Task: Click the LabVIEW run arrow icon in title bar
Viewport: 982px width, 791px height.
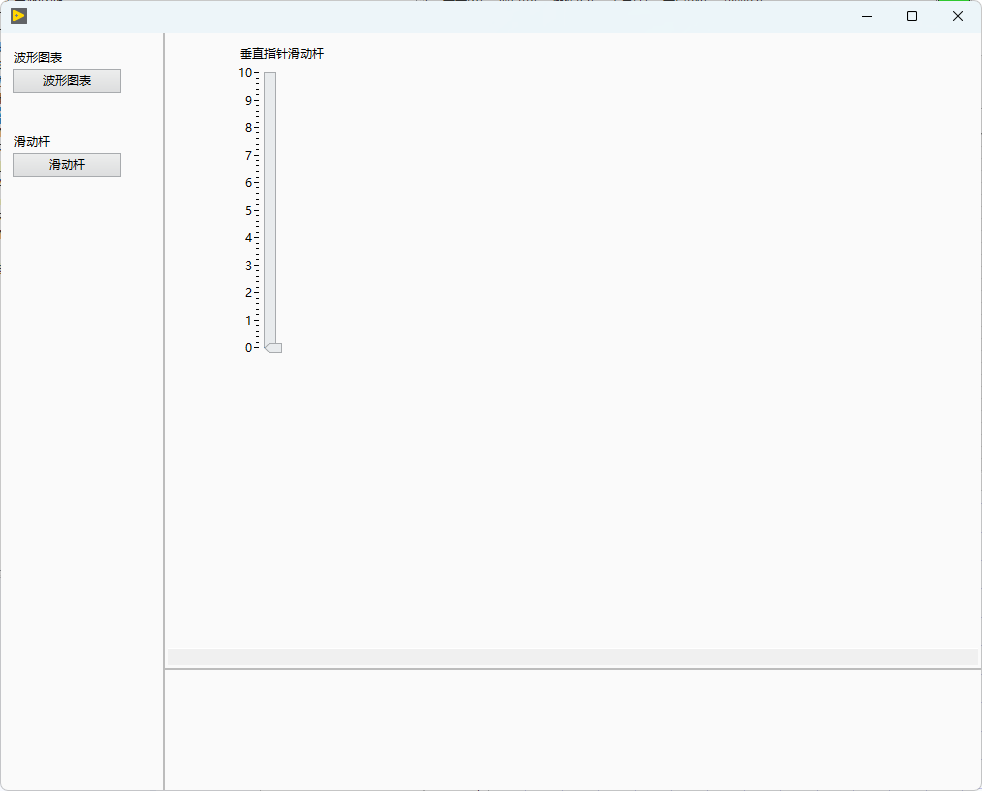Action: [19, 16]
